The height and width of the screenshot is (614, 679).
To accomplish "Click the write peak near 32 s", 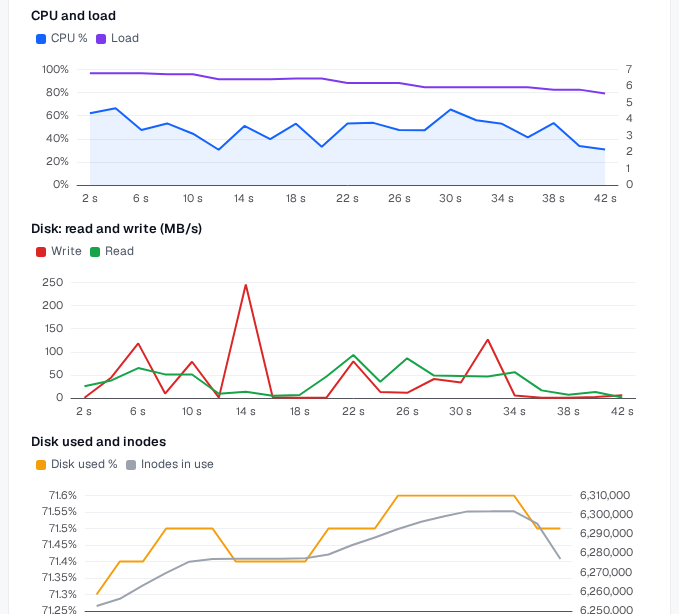I will pos(488,340).
